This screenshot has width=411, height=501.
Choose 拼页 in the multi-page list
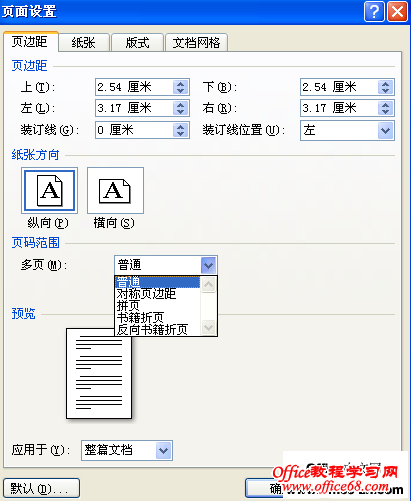pos(158,306)
